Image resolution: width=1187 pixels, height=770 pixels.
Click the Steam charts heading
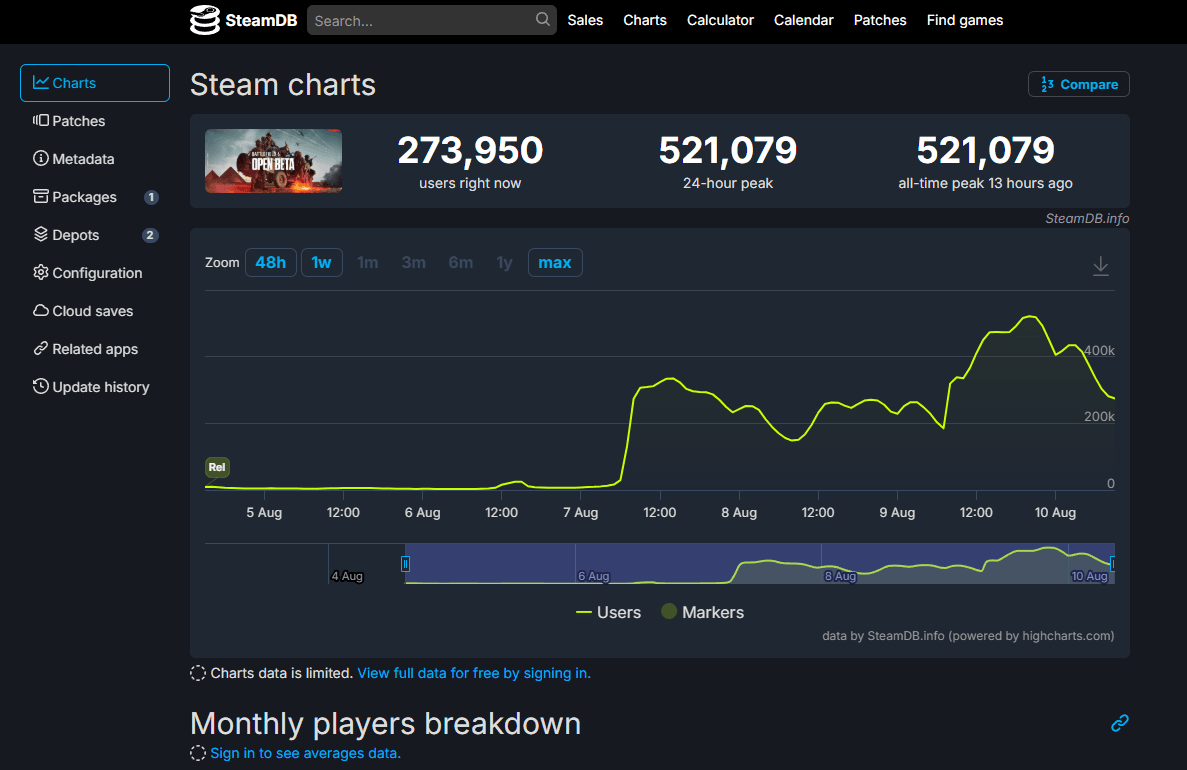coord(282,85)
